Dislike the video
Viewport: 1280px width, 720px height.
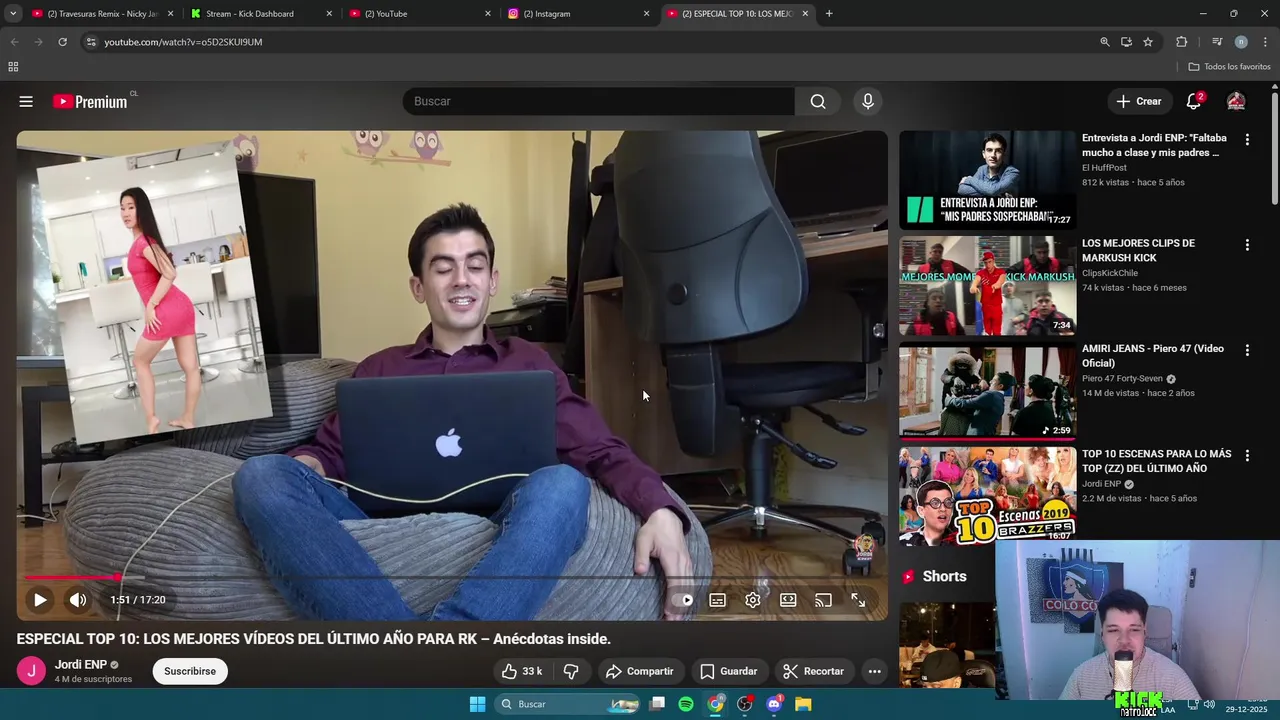click(571, 671)
